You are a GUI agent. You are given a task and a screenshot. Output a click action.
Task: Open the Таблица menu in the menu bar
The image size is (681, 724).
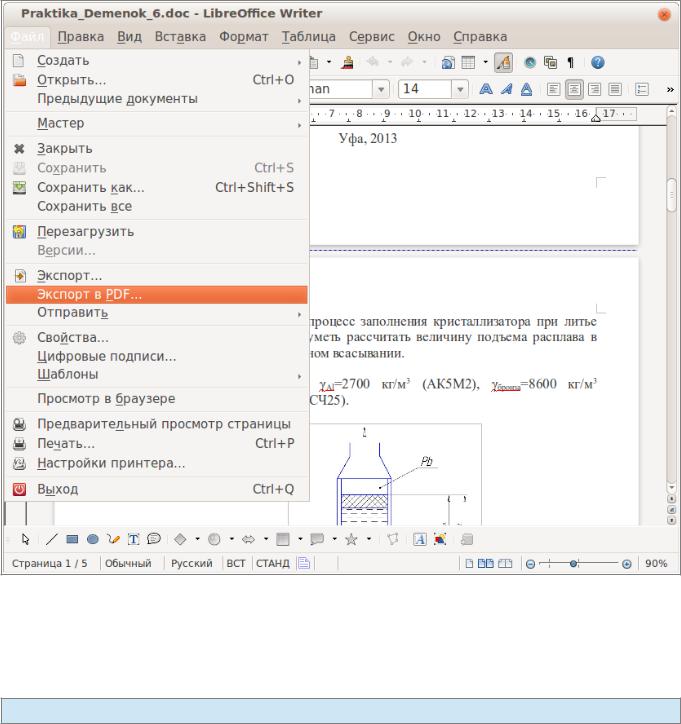tap(309, 36)
